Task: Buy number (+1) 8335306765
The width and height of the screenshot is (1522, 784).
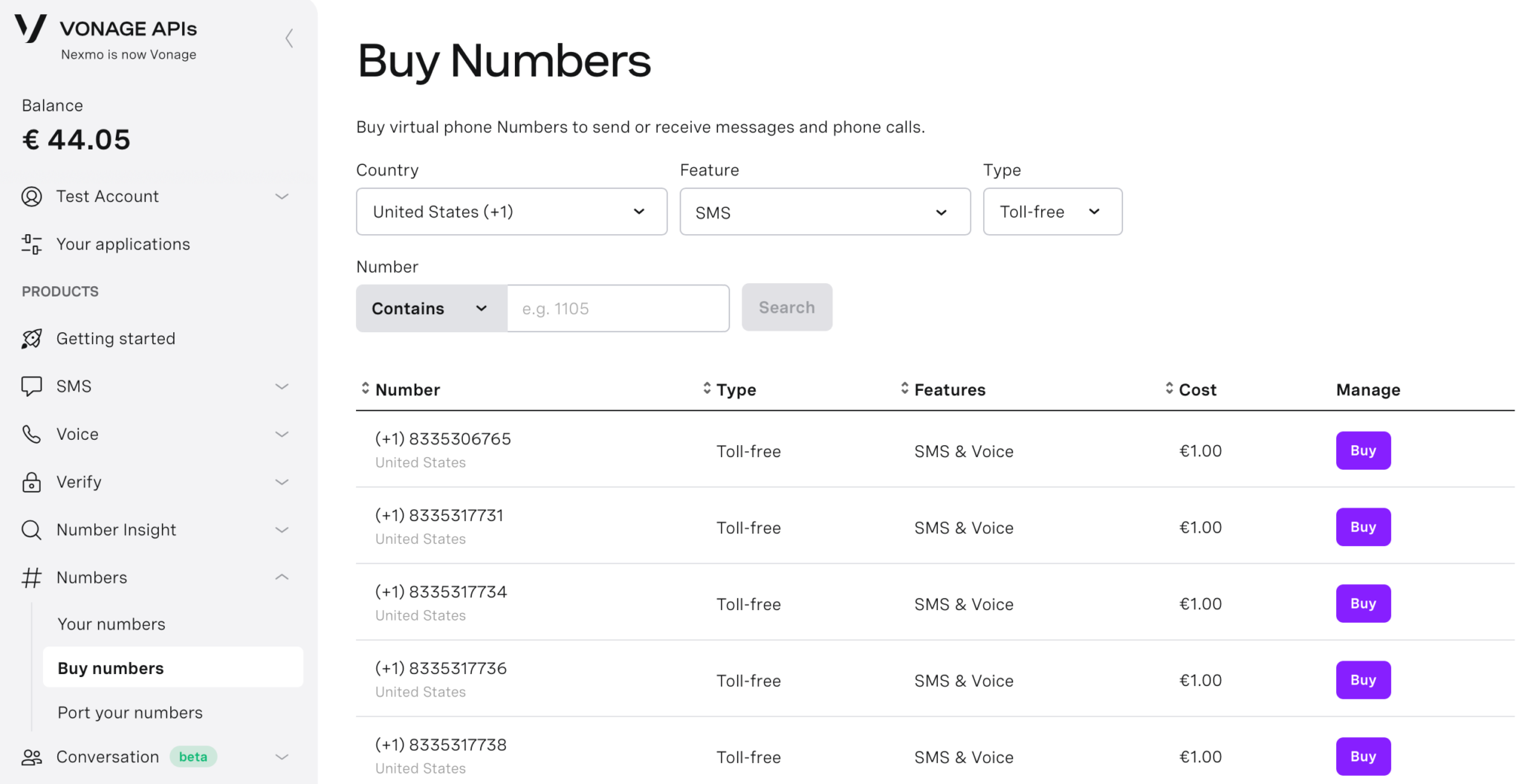Action: point(1362,450)
